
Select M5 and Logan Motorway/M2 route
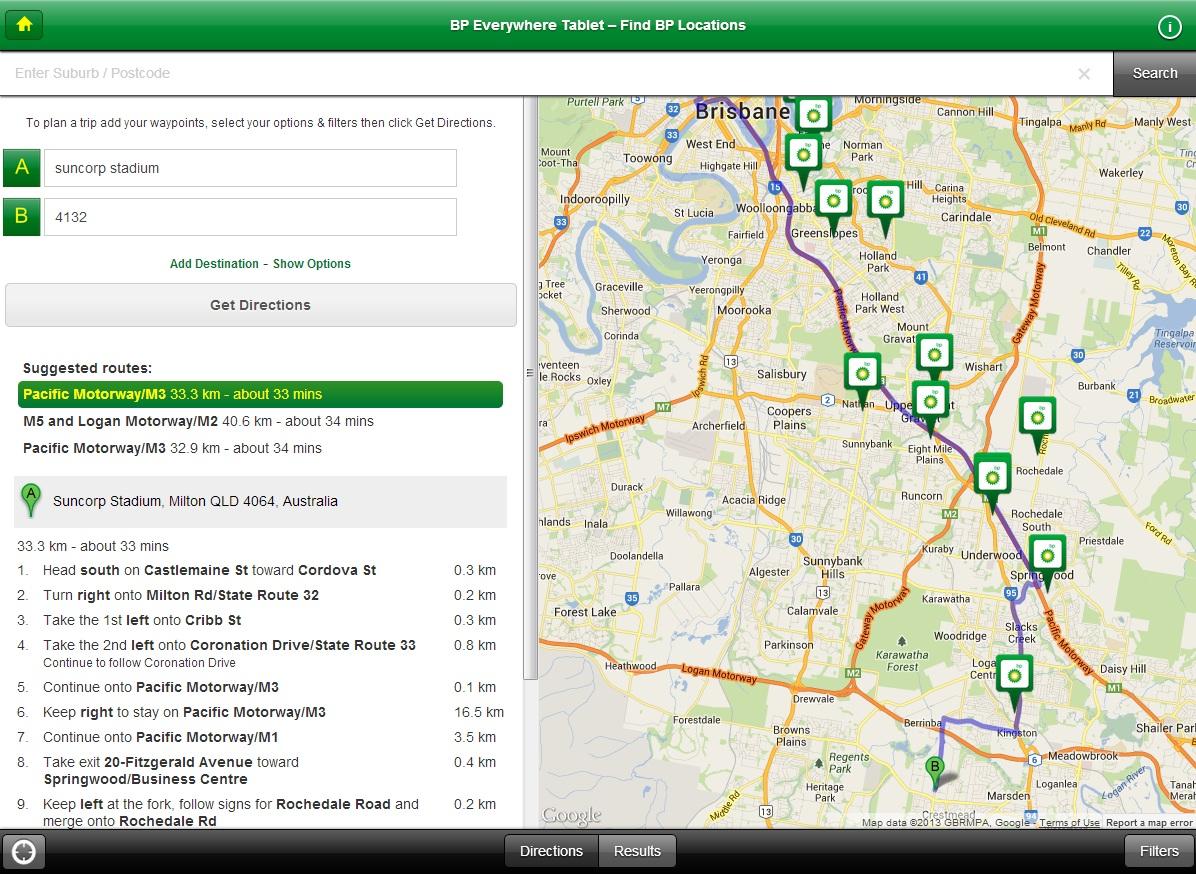(198, 421)
